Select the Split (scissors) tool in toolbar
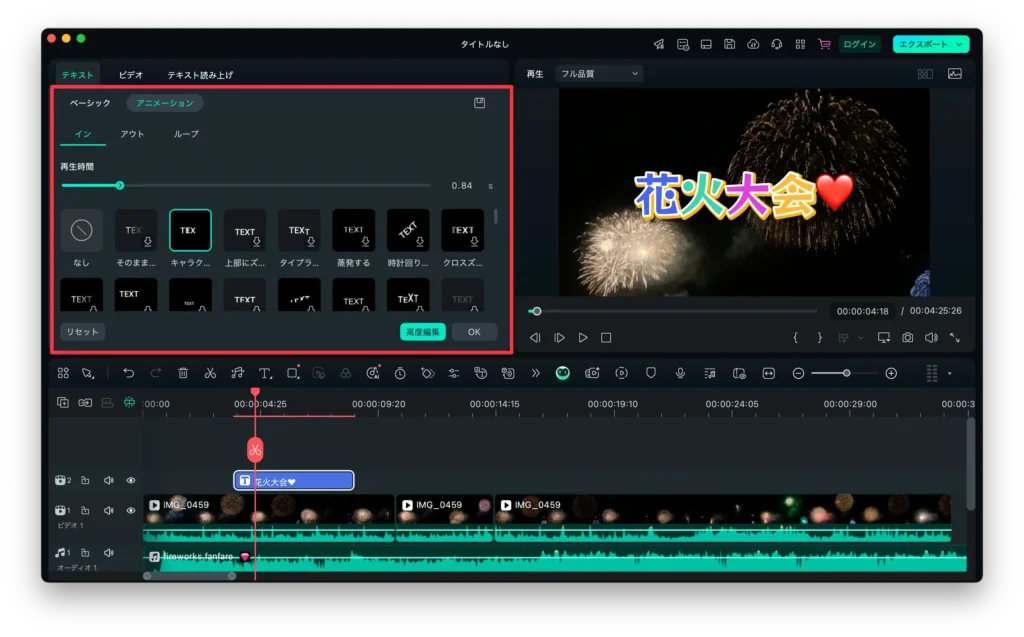 coord(210,373)
